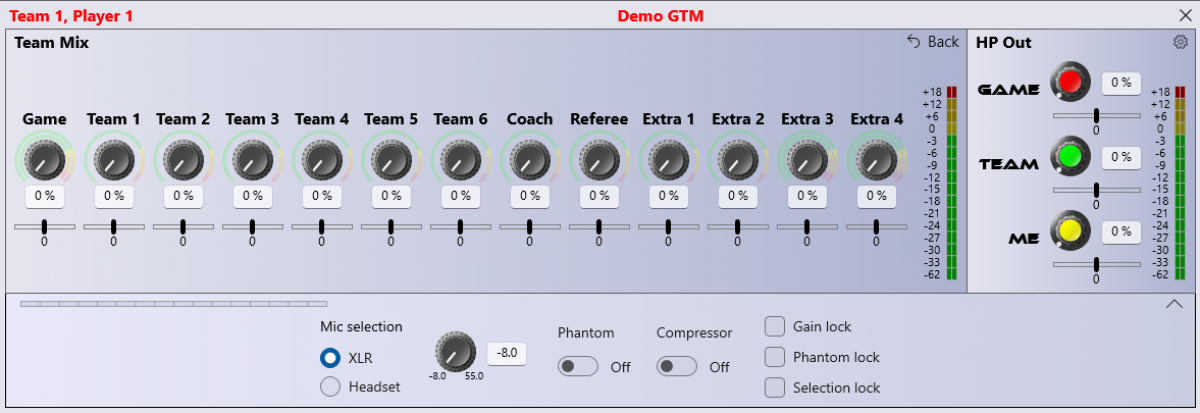The height and width of the screenshot is (413, 1200).
Task: Click the Game channel volume knob
Action: click(44, 159)
